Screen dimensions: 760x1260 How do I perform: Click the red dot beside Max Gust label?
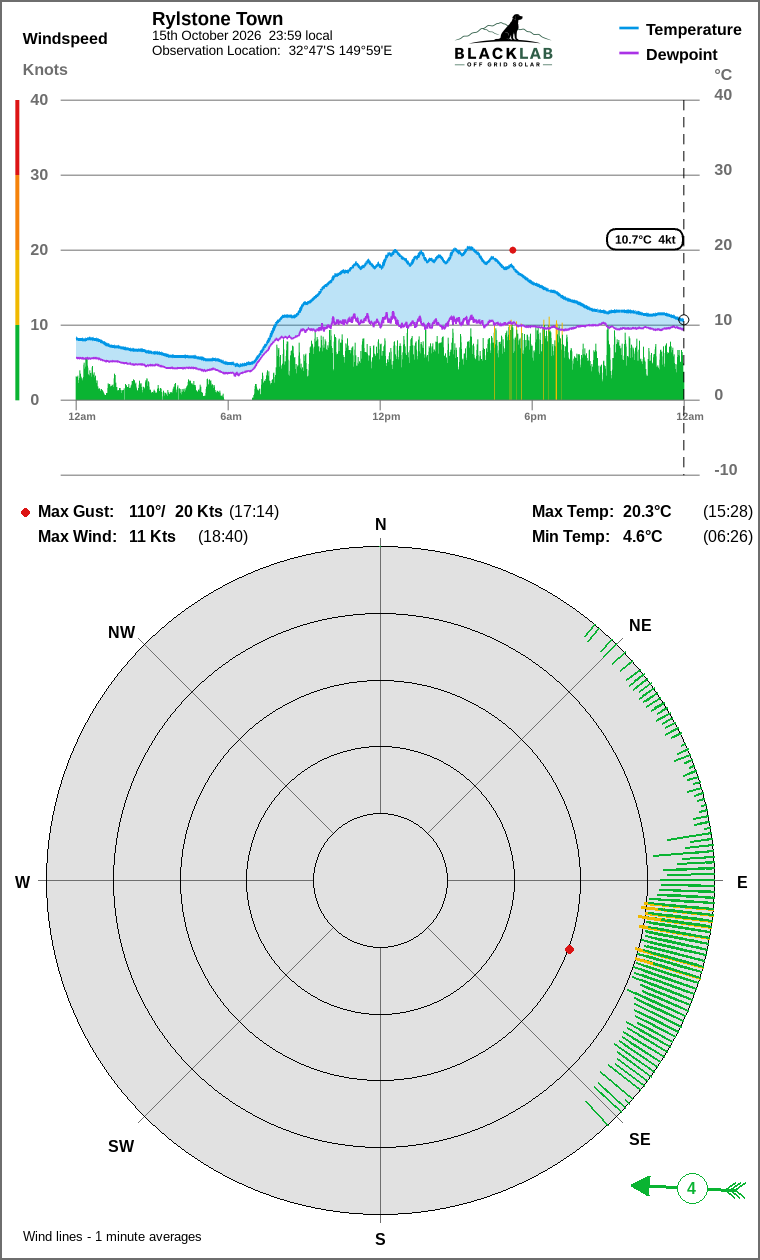(25, 512)
